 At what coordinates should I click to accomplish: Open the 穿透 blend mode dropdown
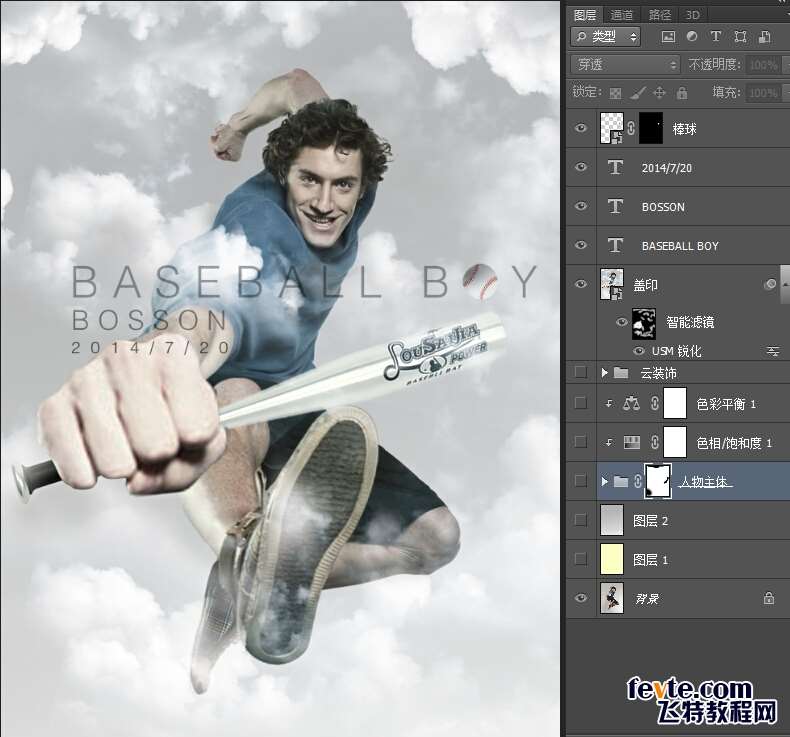click(x=625, y=64)
